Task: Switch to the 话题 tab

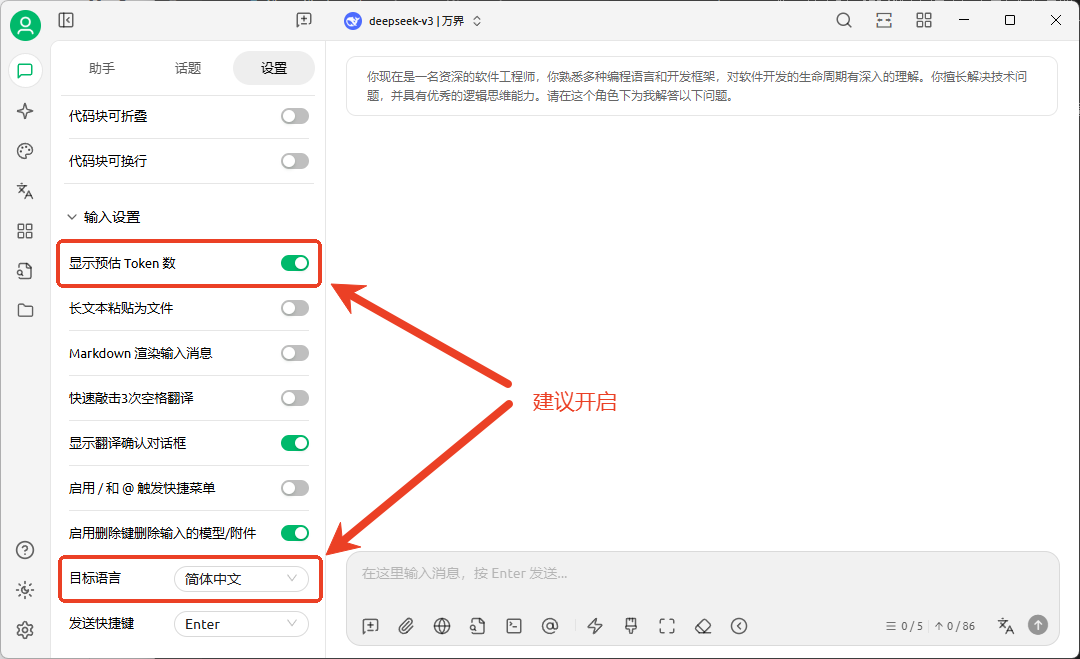Action: pyautogui.click(x=188, y=68)
